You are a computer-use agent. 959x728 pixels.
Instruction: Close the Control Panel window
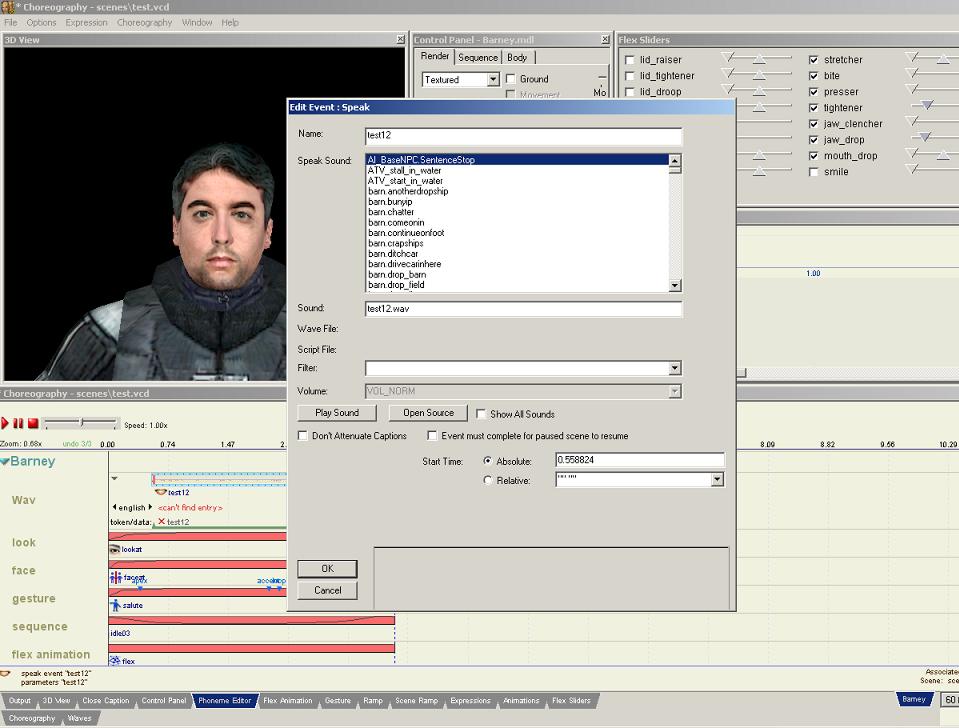tap(605, 39)
